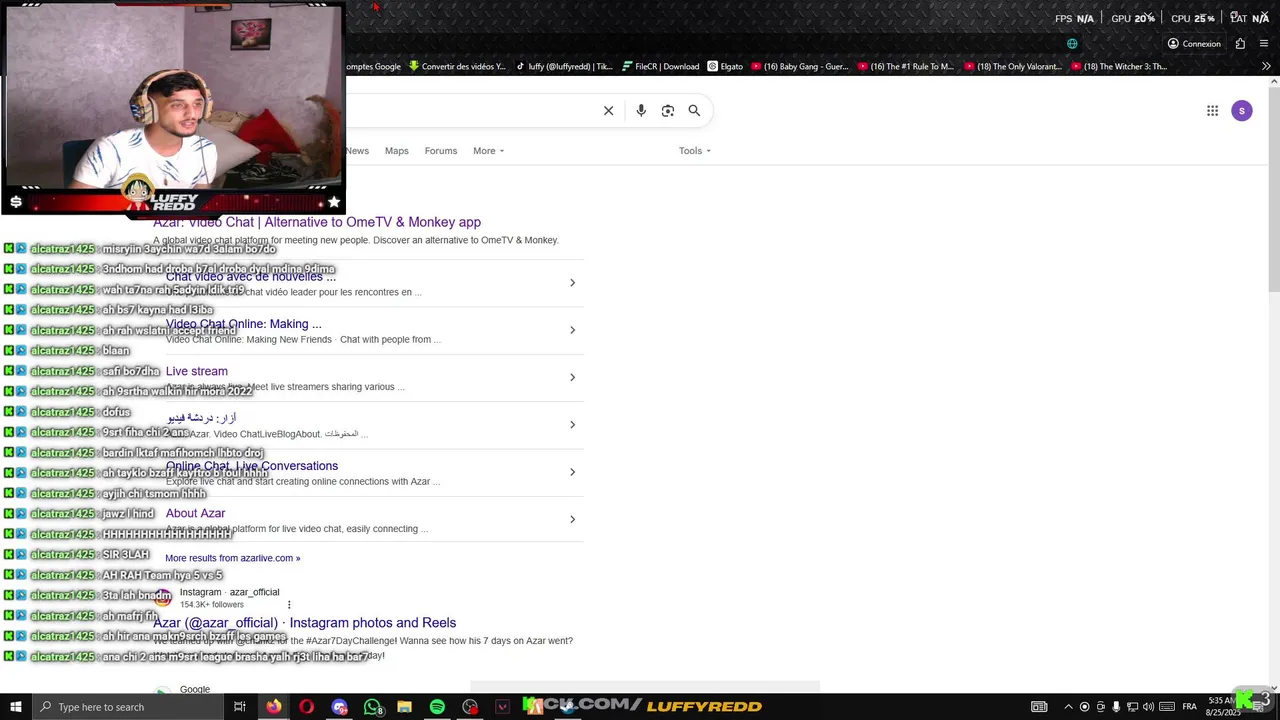Expand the Online Chat, Live Conversations chevron
Screen dimensions: 1280x720
tap(572, 472)
